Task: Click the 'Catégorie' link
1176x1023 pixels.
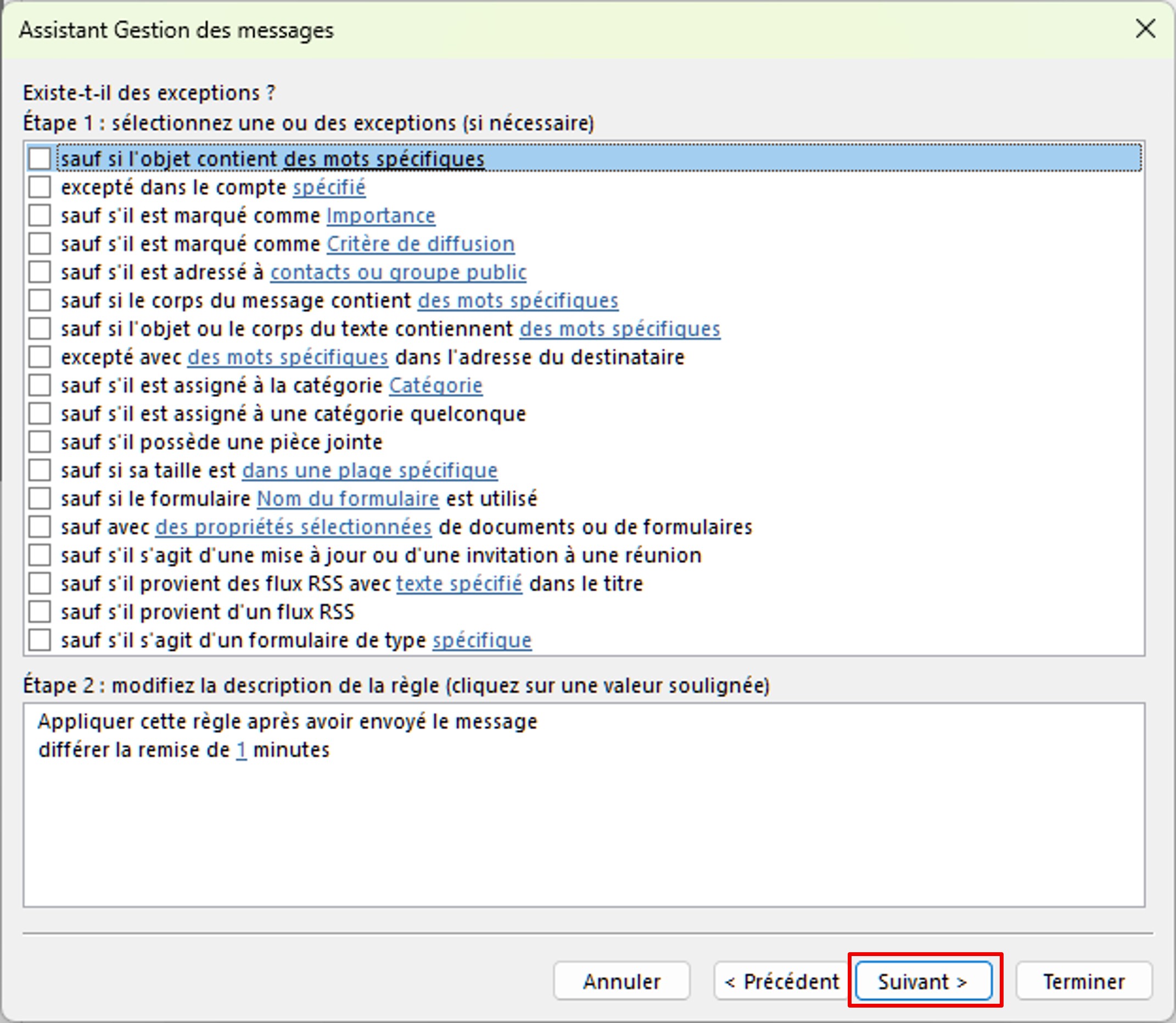Action: click(x=435, y=385)
